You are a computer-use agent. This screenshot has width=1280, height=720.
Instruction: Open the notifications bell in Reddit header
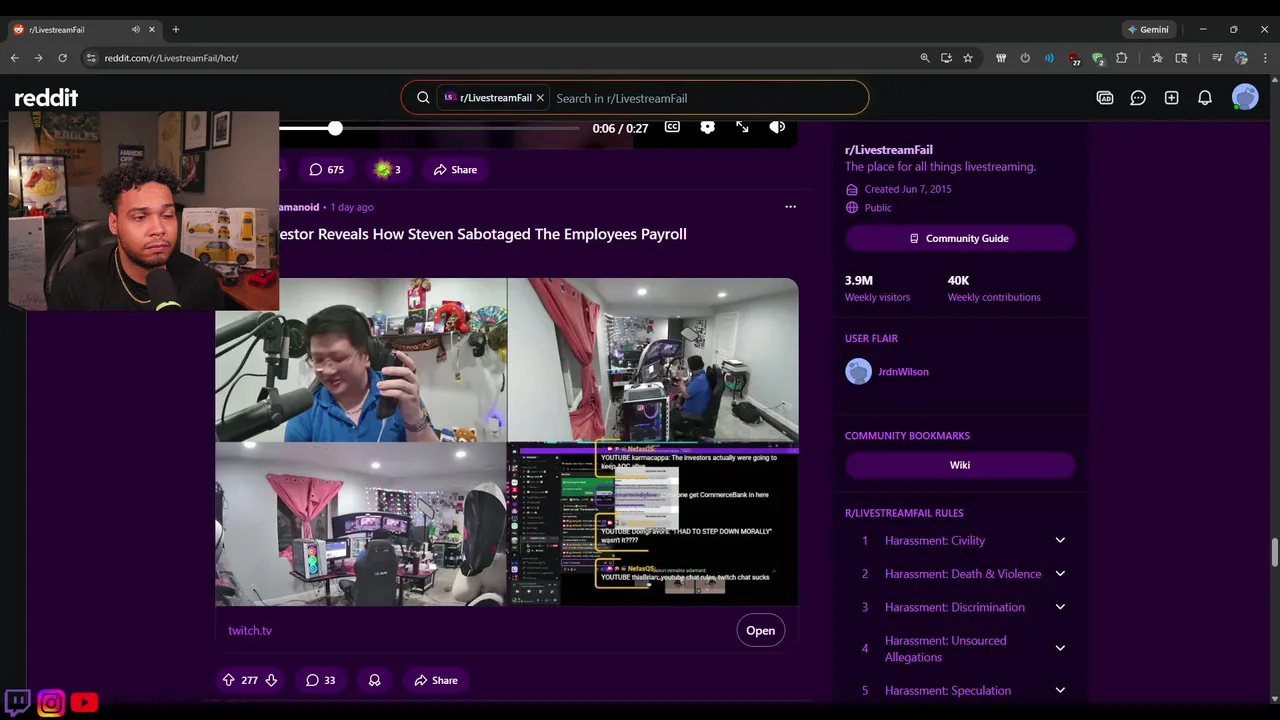coord(1205,98)
